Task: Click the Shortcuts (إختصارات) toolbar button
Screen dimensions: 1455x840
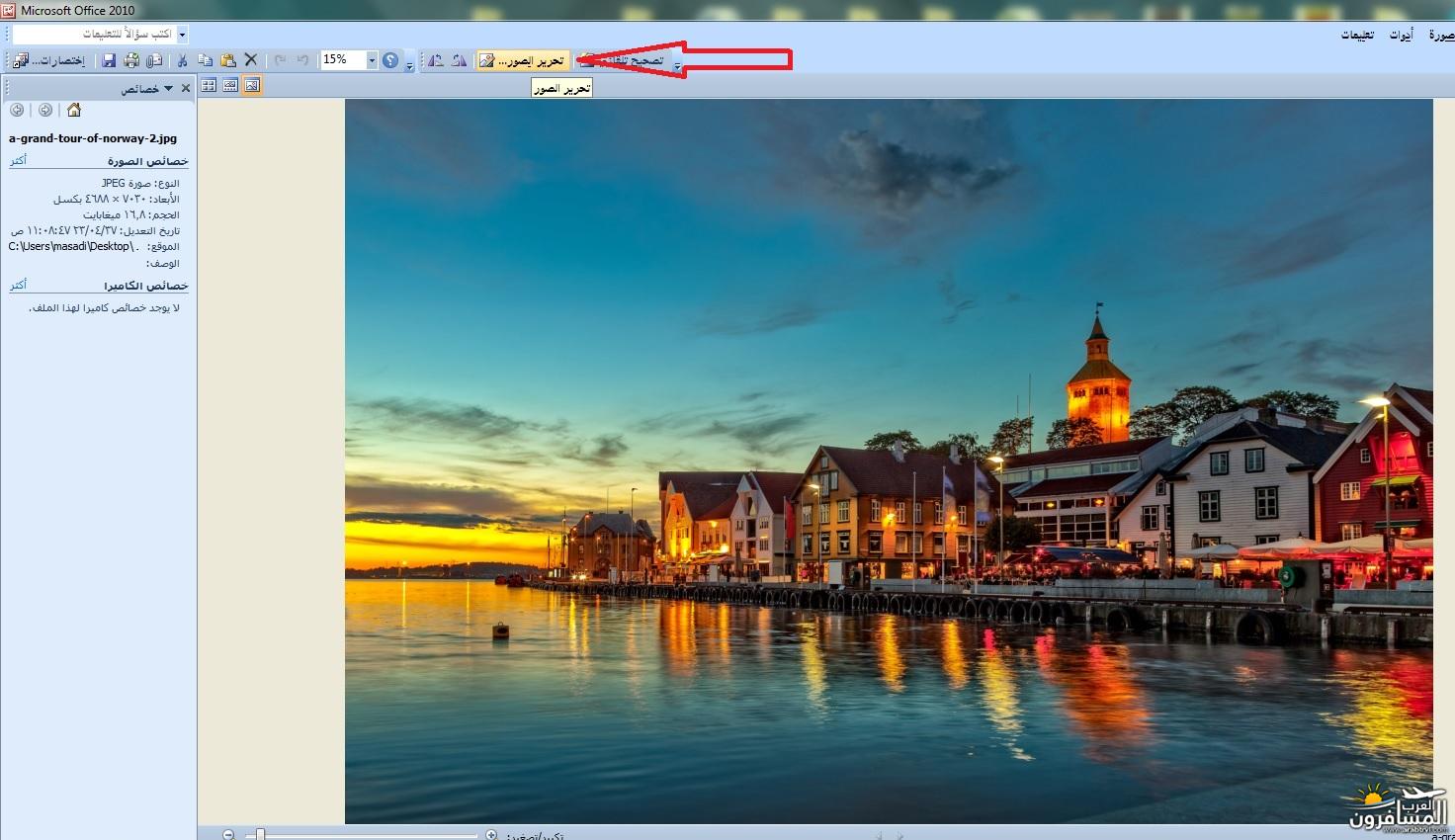Action: point(49,60)
